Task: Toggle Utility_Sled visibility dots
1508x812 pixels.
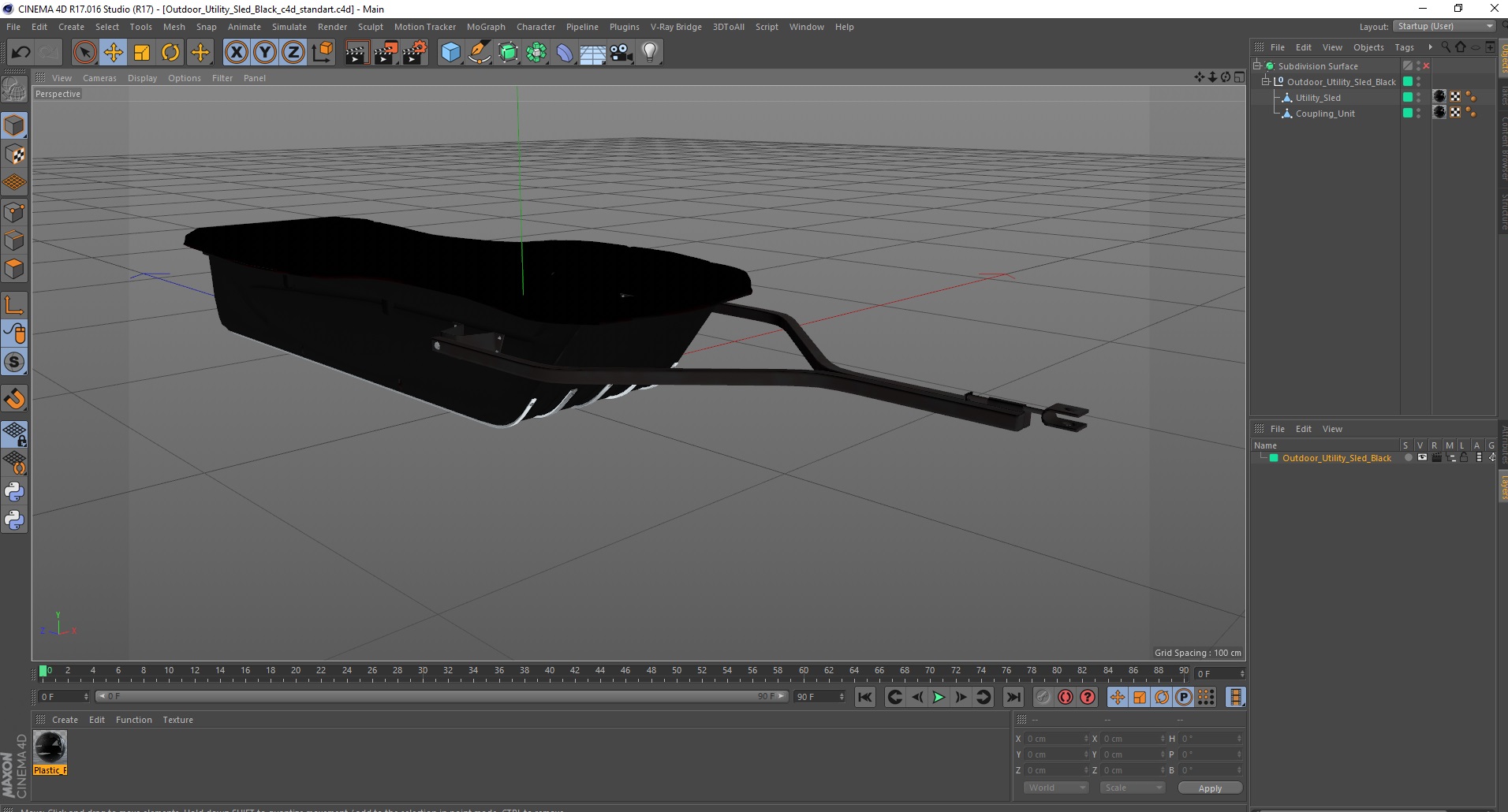Action: pos(1418,98)
